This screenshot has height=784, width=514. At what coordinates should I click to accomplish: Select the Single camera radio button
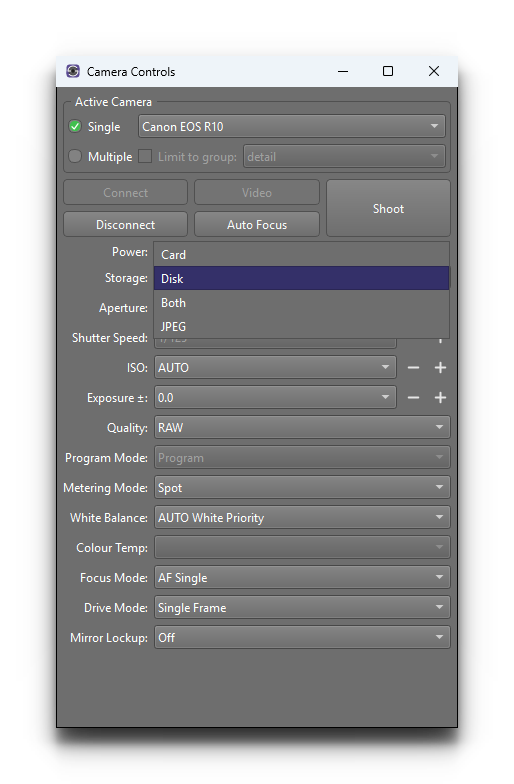coord(75,126)
